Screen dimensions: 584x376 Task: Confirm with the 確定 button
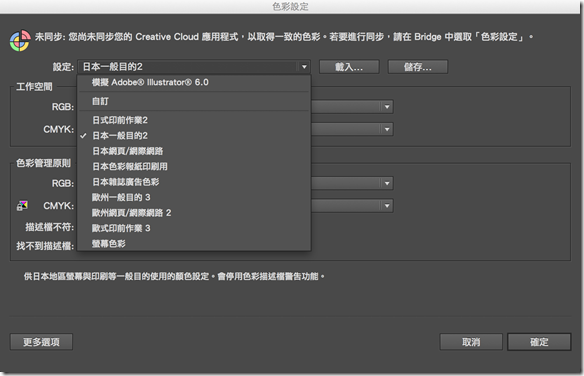tap(539, 342)
